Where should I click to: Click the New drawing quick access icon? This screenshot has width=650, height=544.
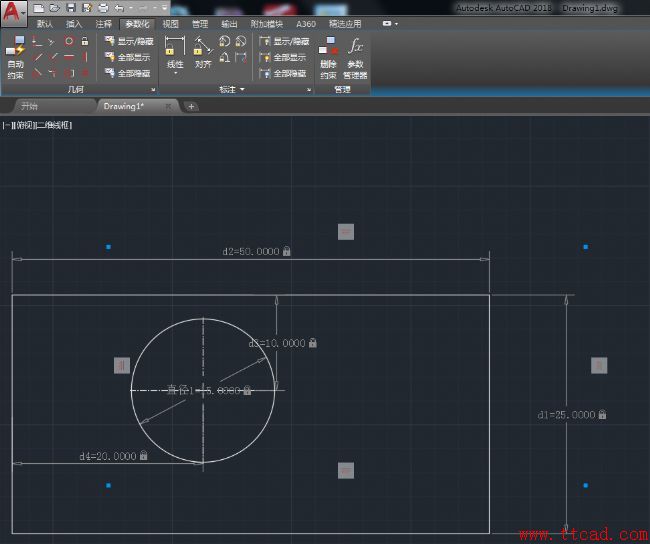point(38,7)
